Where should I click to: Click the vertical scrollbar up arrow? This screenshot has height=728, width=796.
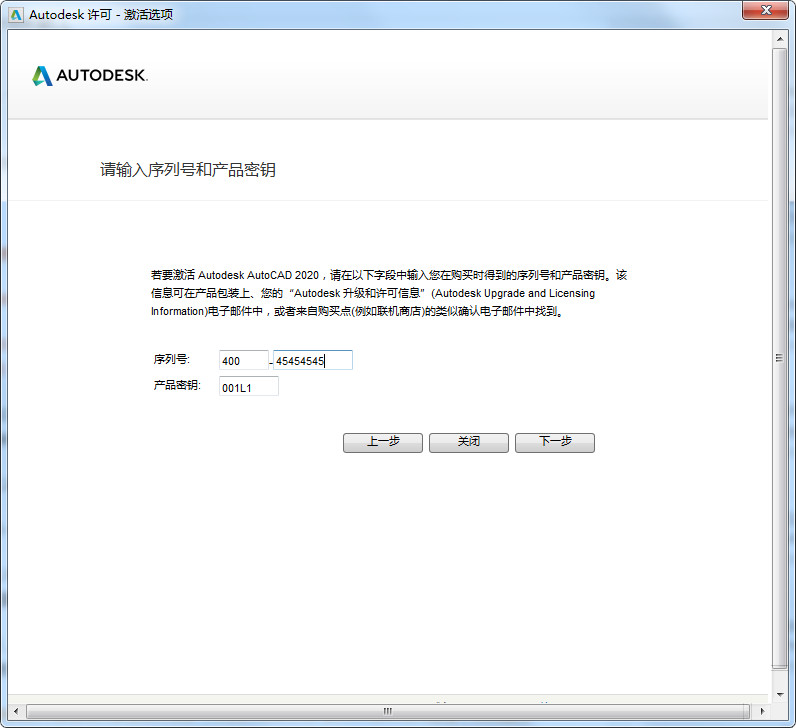point(780,39)
